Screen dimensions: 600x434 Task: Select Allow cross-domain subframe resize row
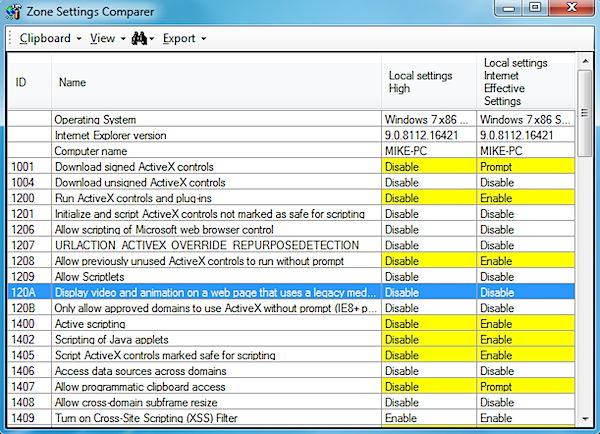(x=291, y=402)
